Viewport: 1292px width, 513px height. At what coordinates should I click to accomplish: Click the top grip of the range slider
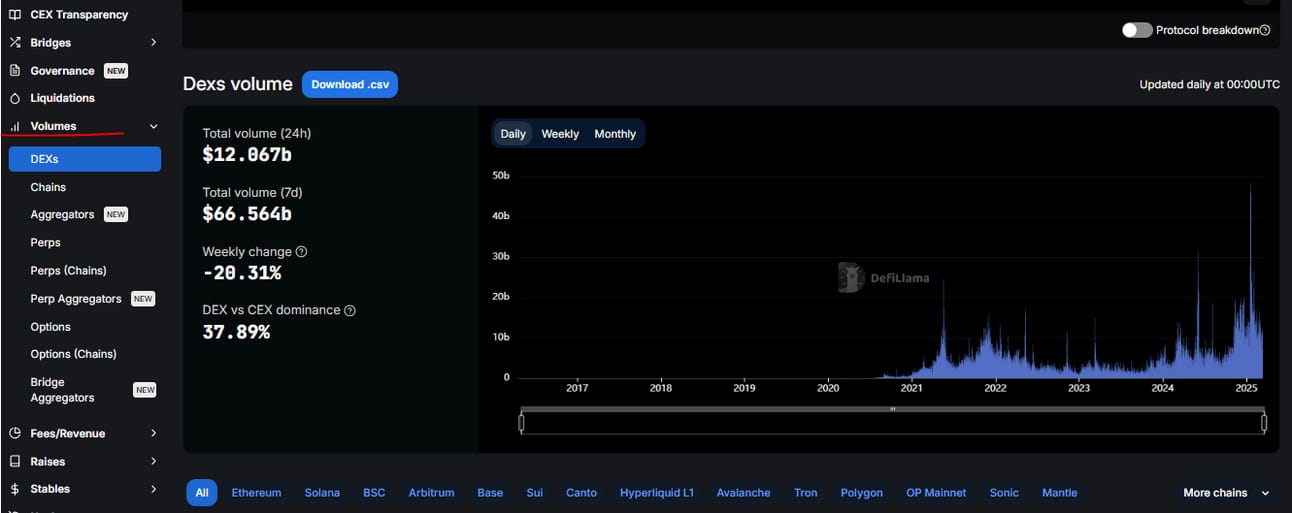893,409
